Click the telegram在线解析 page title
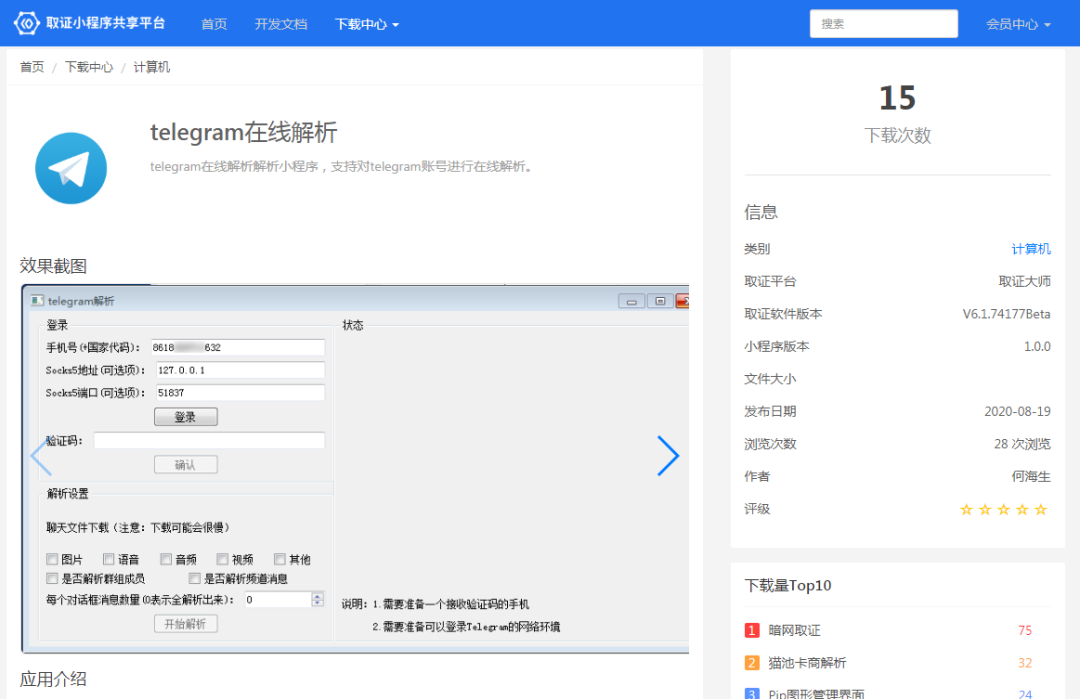Viewport: 1080px width, 699px height. click(x=244, y=132)
